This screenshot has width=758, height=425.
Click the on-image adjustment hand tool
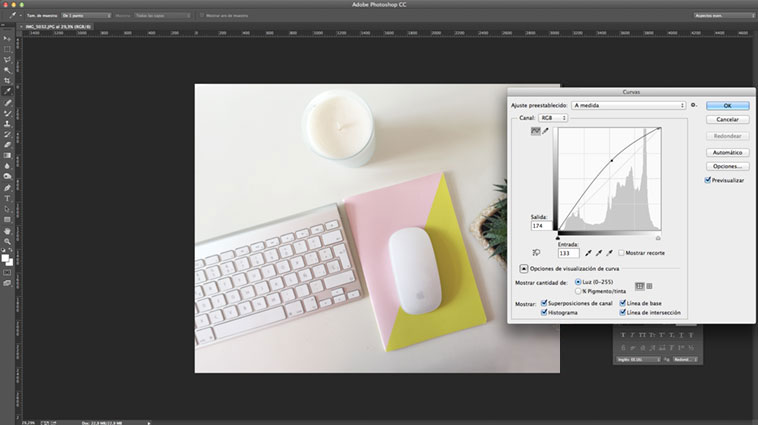[x=537, y=253]
